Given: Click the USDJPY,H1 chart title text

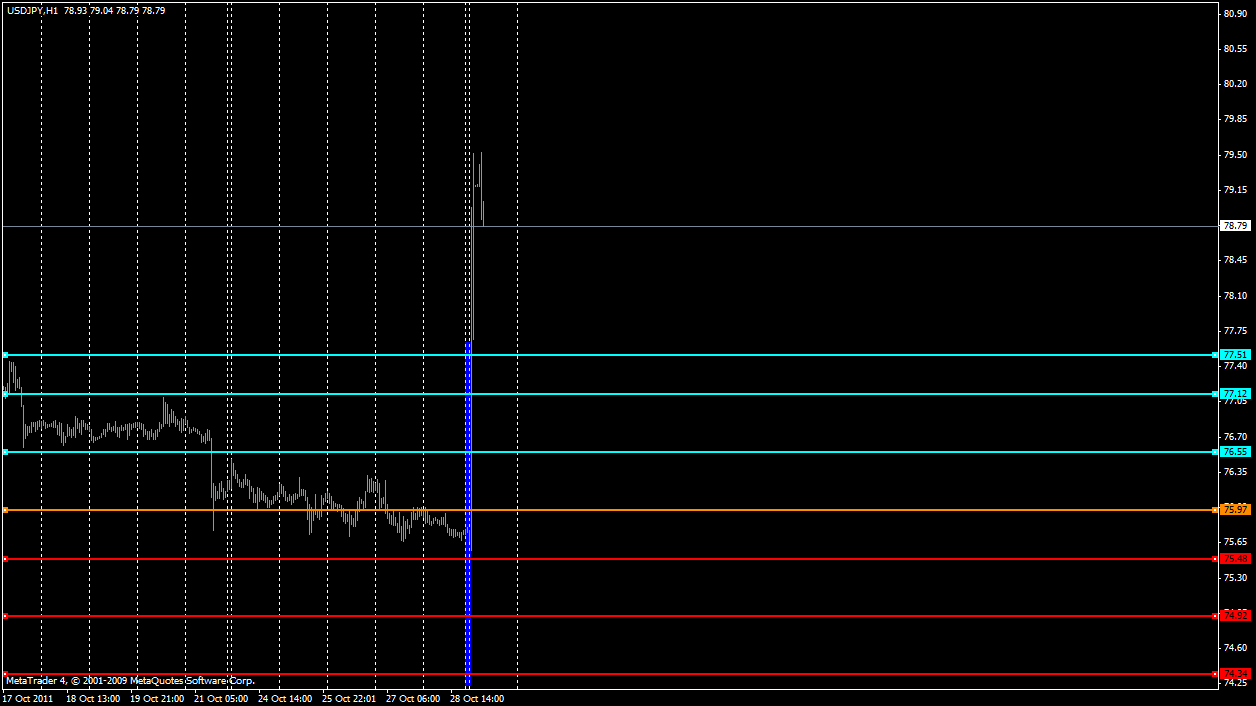Looking at the screenshot, I should [31, 10].
